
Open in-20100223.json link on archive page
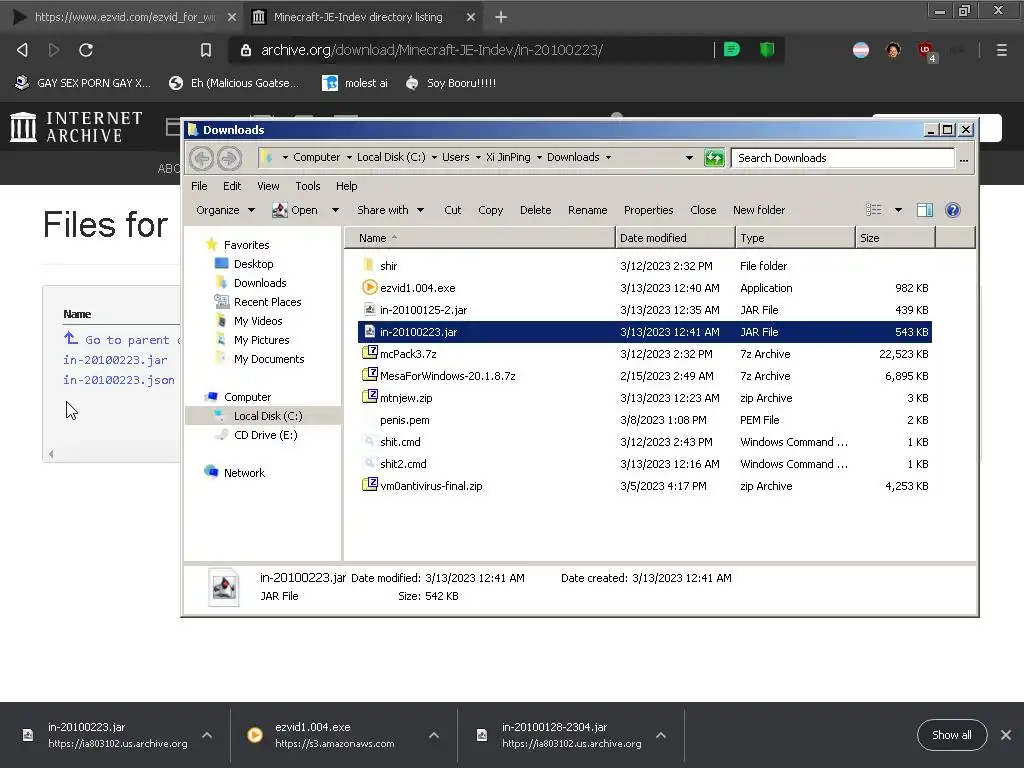[x=119, y=380]
